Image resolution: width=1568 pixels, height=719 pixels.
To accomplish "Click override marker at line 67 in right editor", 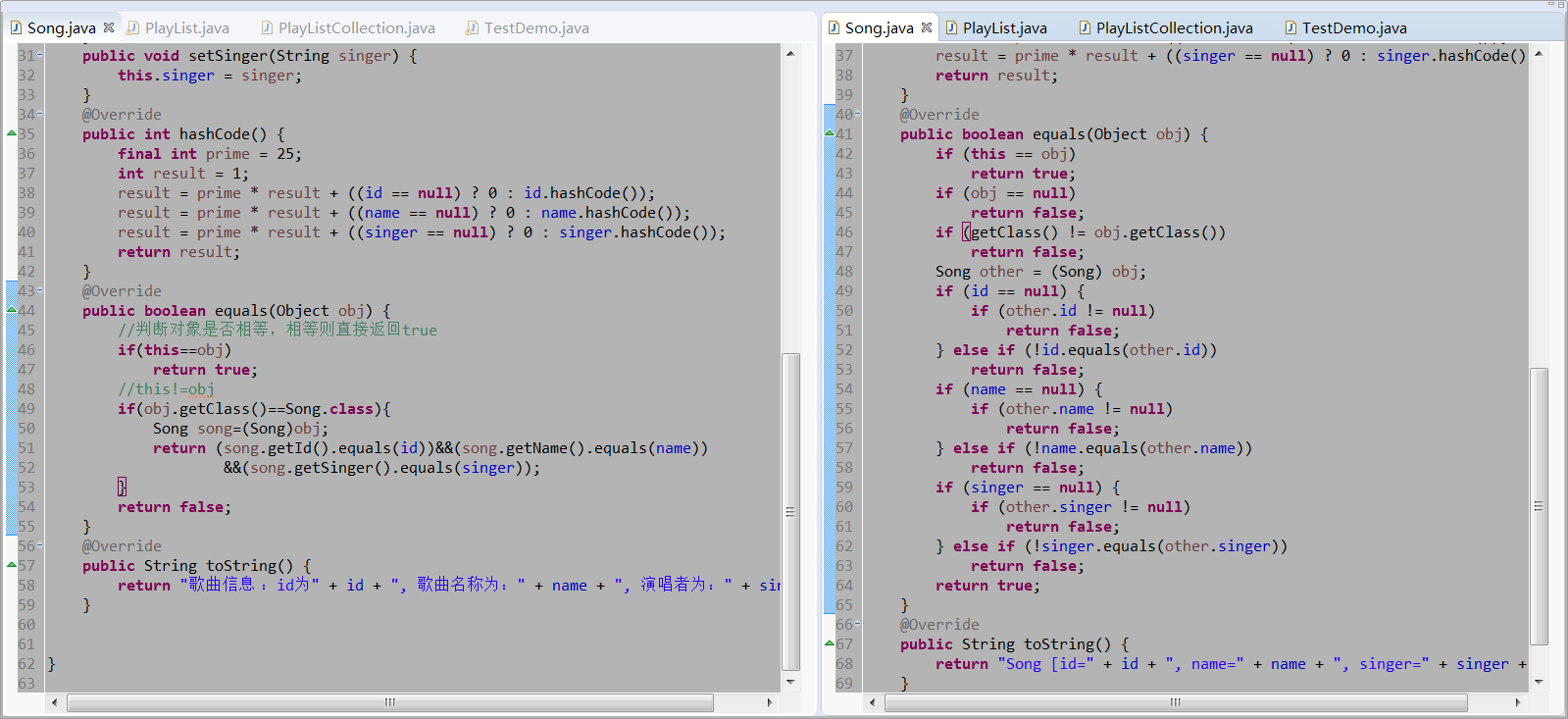I will [x=830, y=643].
